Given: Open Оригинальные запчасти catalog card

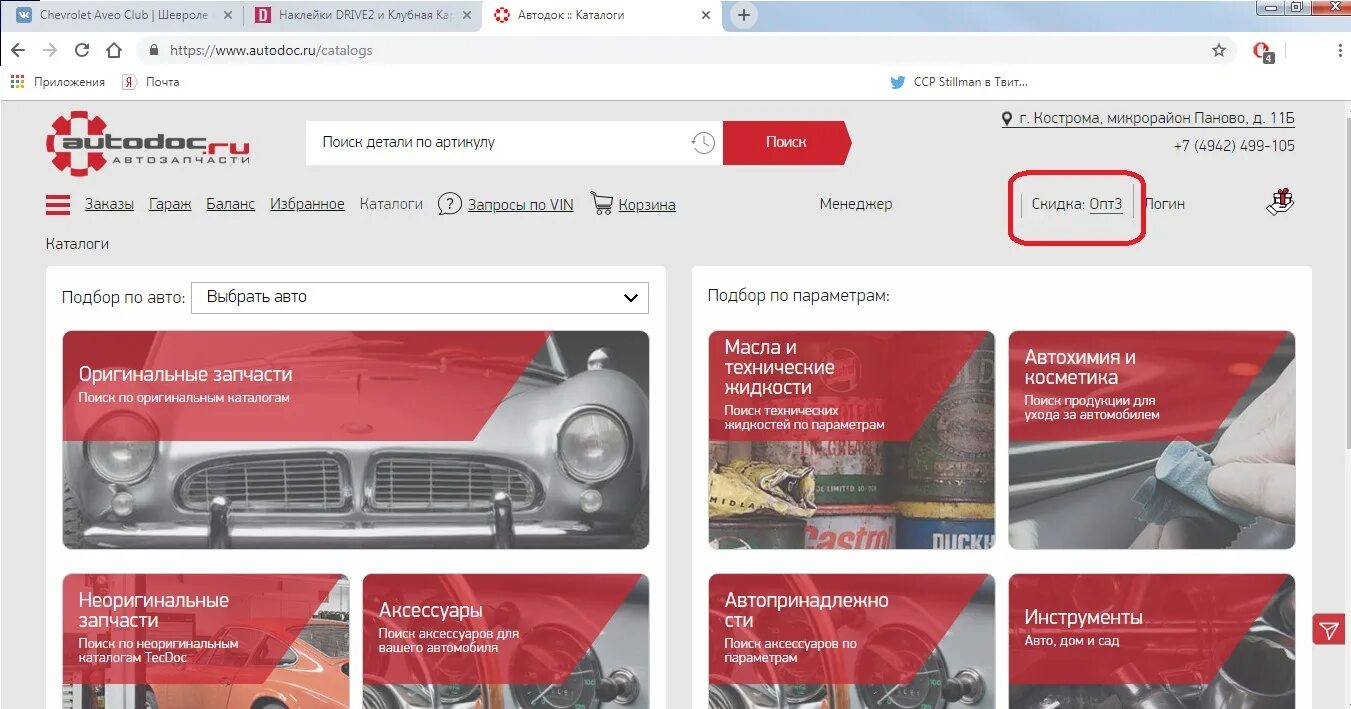Looking at the screenshot, I should pos(356,440).
